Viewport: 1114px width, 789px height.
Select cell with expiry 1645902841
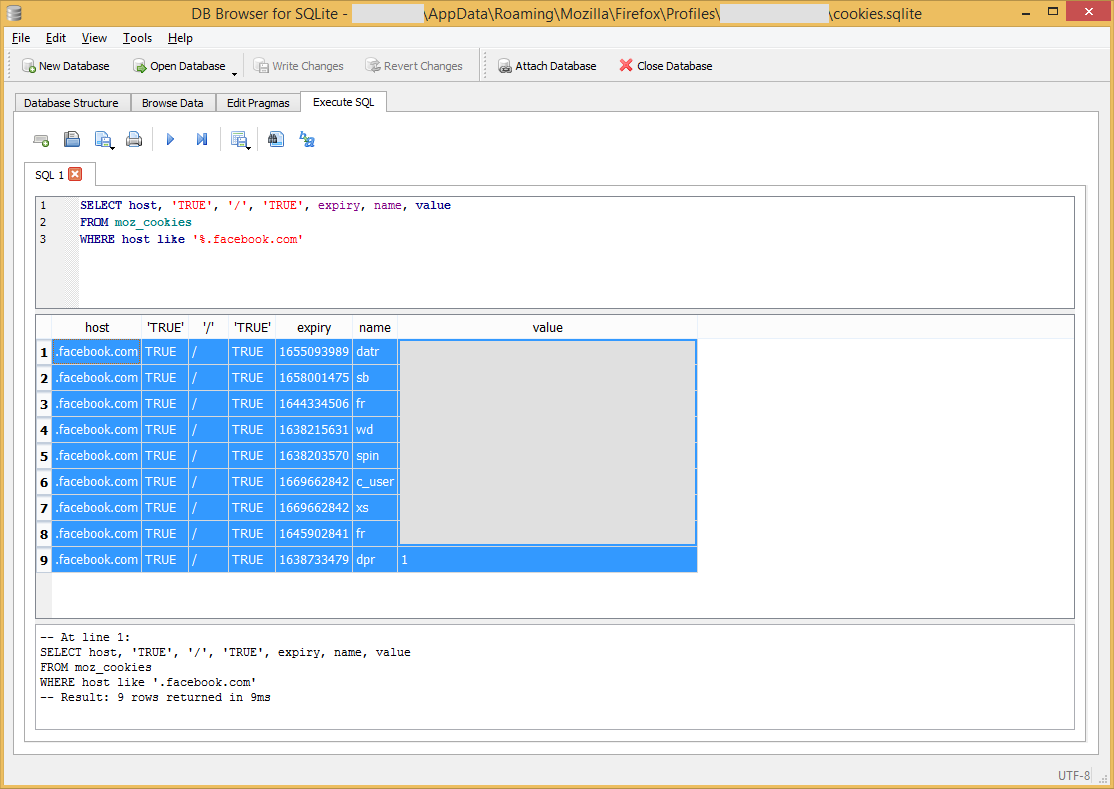click(314, 534)
